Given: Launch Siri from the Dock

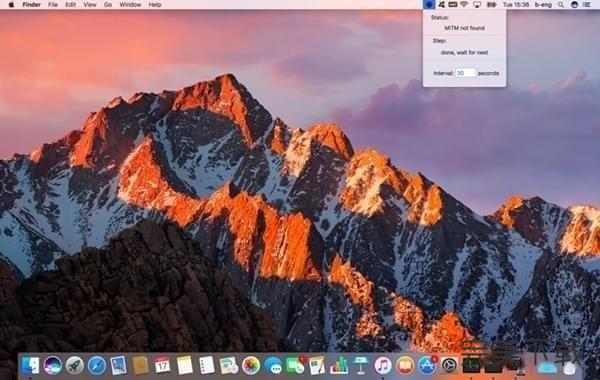Looking at the screenshot, I should 52,365.
